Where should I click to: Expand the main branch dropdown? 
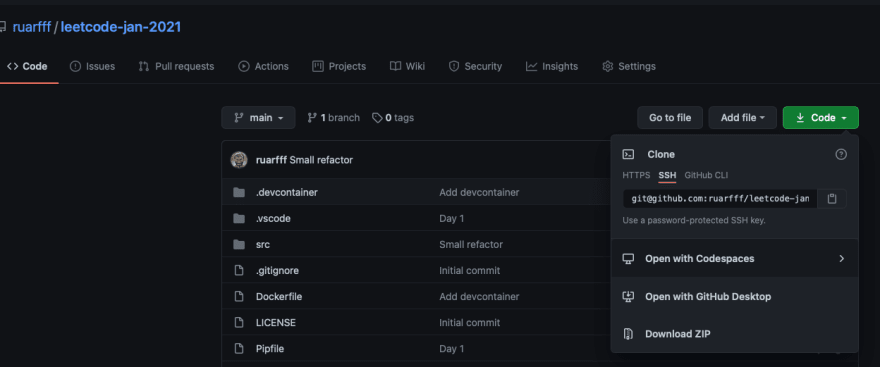(258, 118)
